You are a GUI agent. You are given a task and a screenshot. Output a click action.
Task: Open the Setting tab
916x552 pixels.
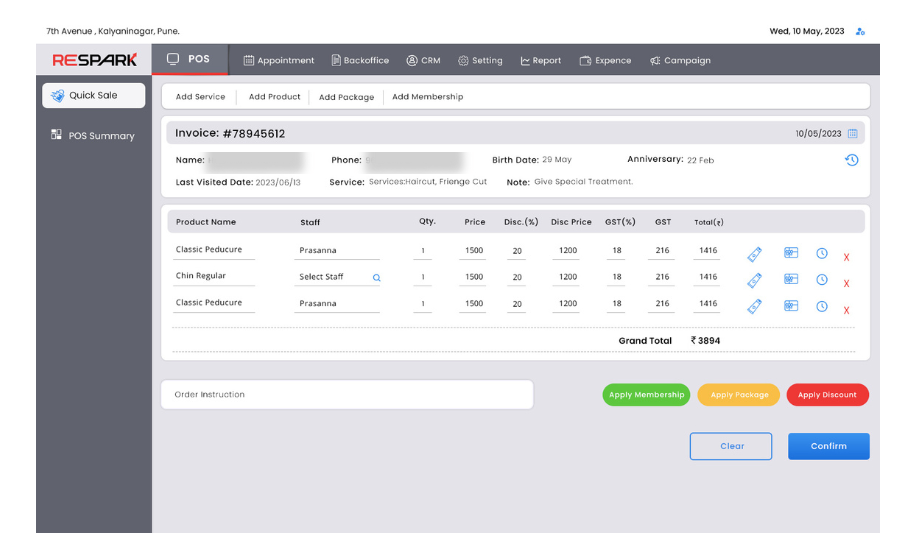coord(480,61)
